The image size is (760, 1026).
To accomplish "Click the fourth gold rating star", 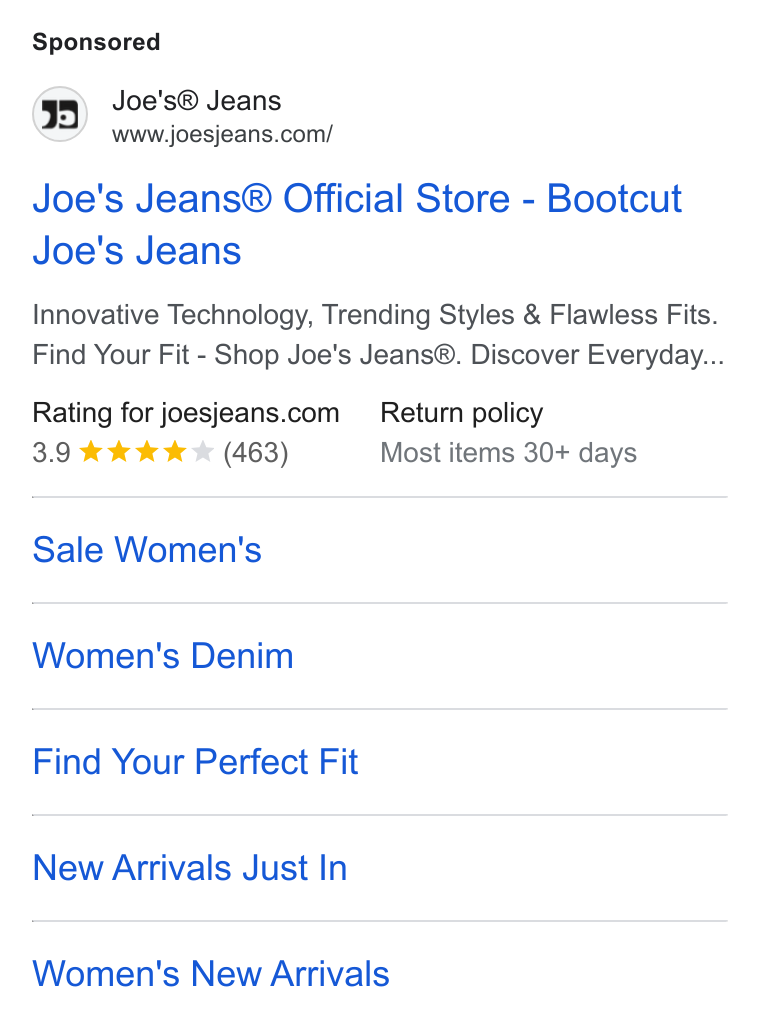I will point(175,451).
